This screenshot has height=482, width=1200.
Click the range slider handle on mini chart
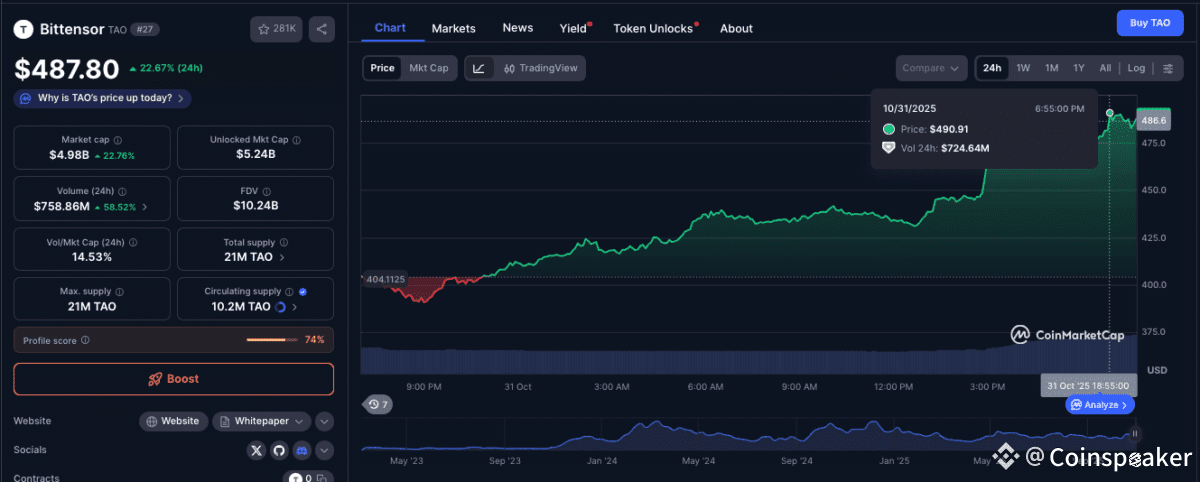click(x=1134, y=433)
